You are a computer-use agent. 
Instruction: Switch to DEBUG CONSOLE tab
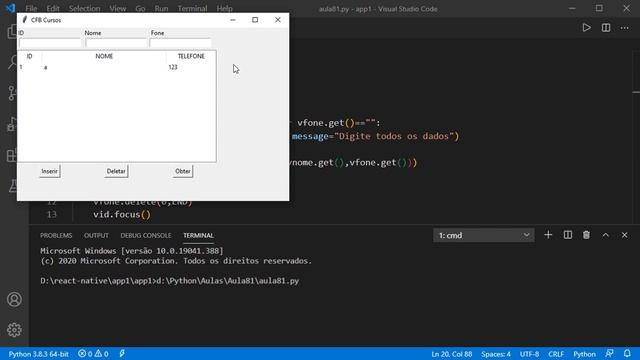pyautogui.click(x=146, y=236)
